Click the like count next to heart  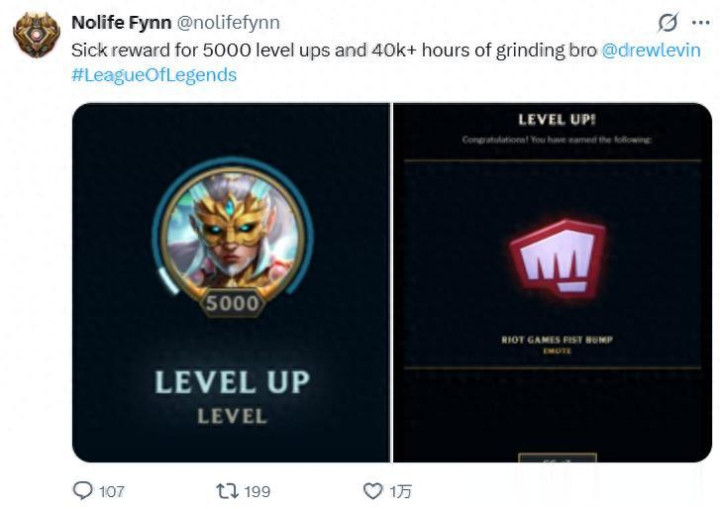click(x=400, y=492)
